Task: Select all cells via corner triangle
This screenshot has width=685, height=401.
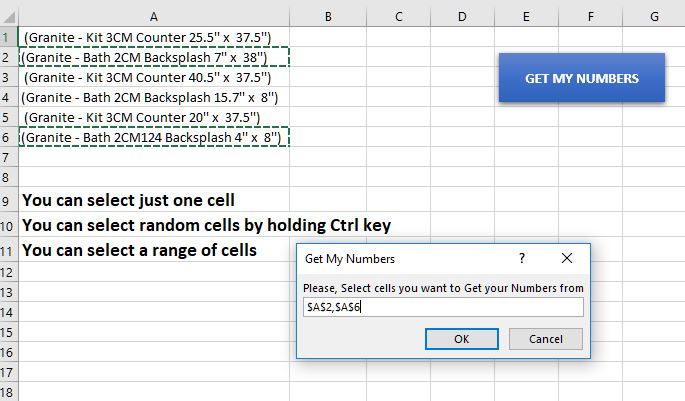Action: coord(9,17)
